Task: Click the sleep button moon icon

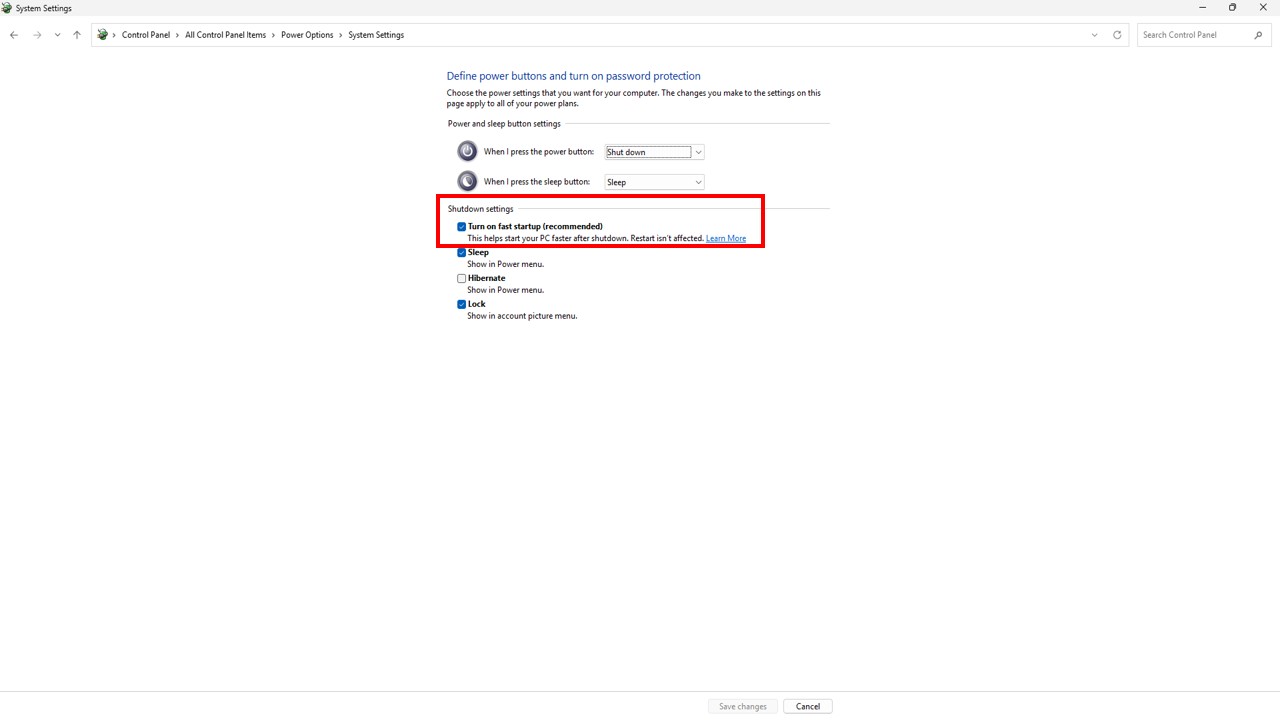Action: pos(467,181)
